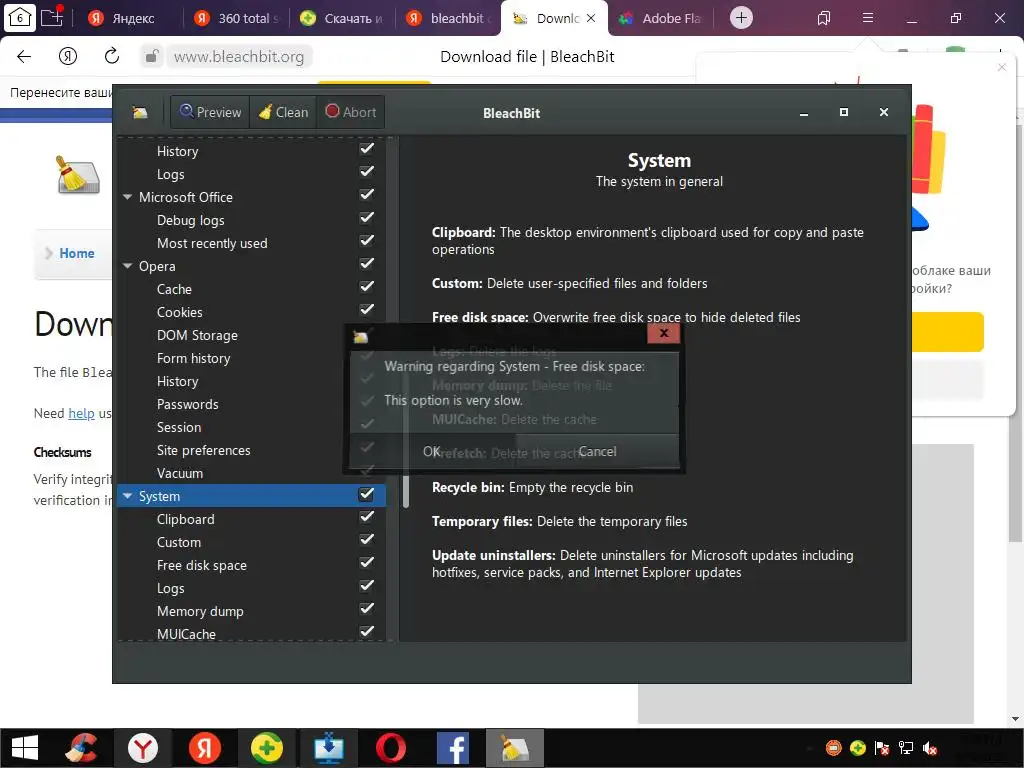This screenshot has height=768, width=1024.
Task: Toggle the Cookies checkbox
Action: 367,309
